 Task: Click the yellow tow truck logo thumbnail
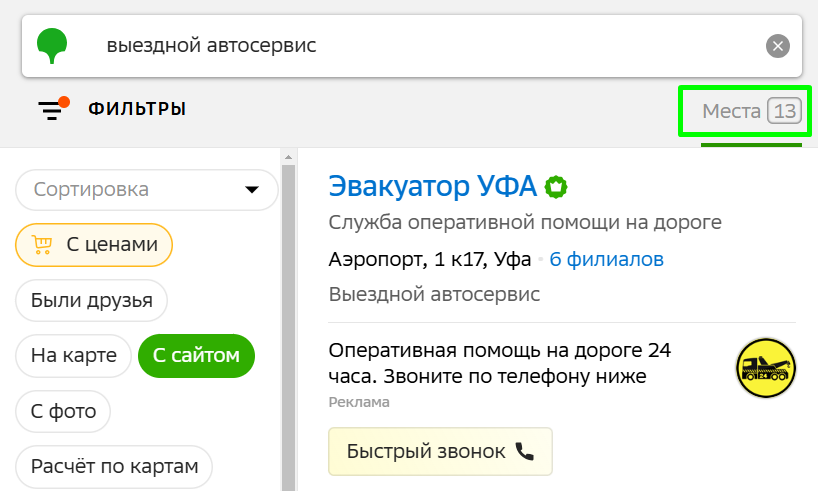coord(765,368)
